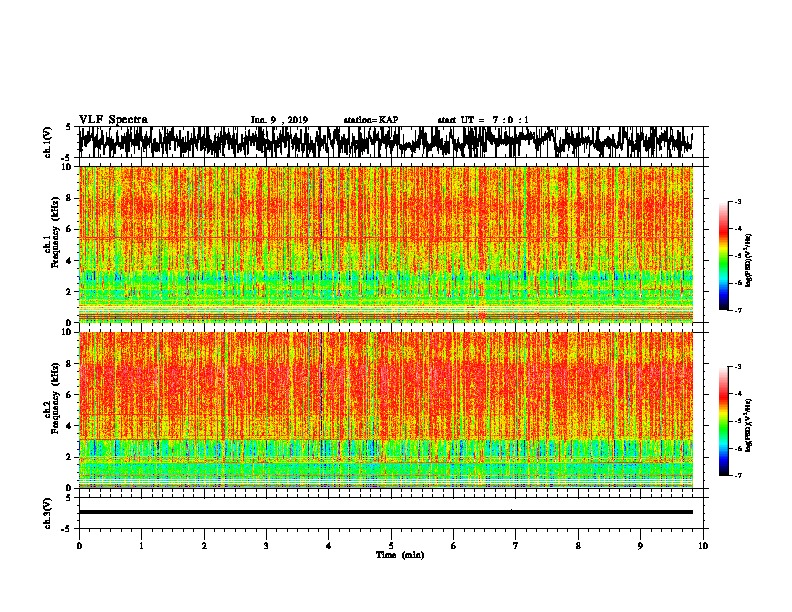Click the ch.1 color bar "log(PSD)" label
Image resolution: width=792 pixels, height=612 pixels.
pos(749,261)
